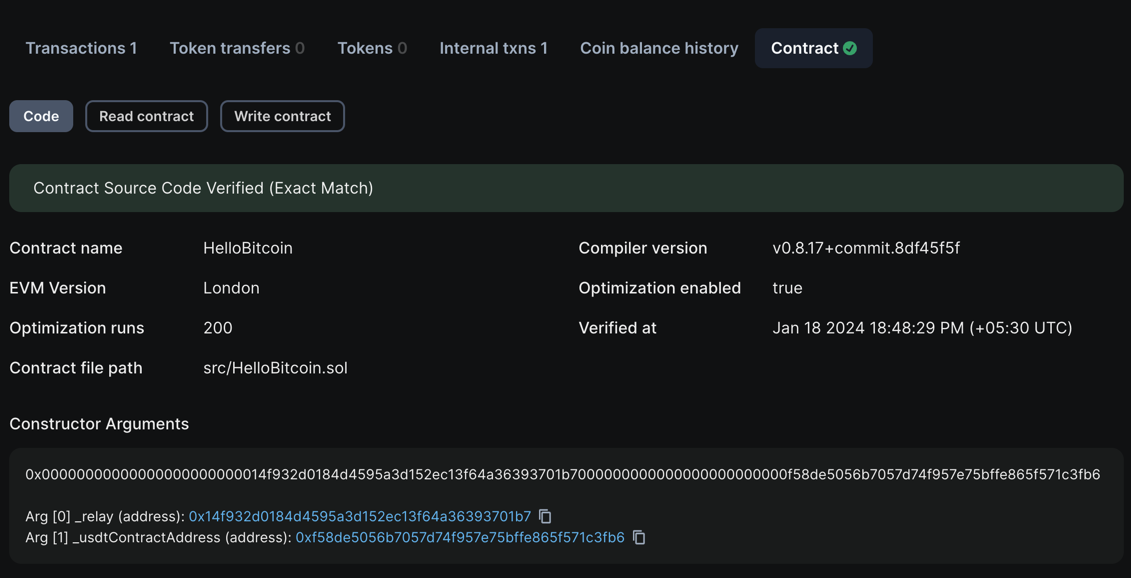This screenshot has width=1131, height=578.
Task: Select the Contract tab
Action: 807,47
